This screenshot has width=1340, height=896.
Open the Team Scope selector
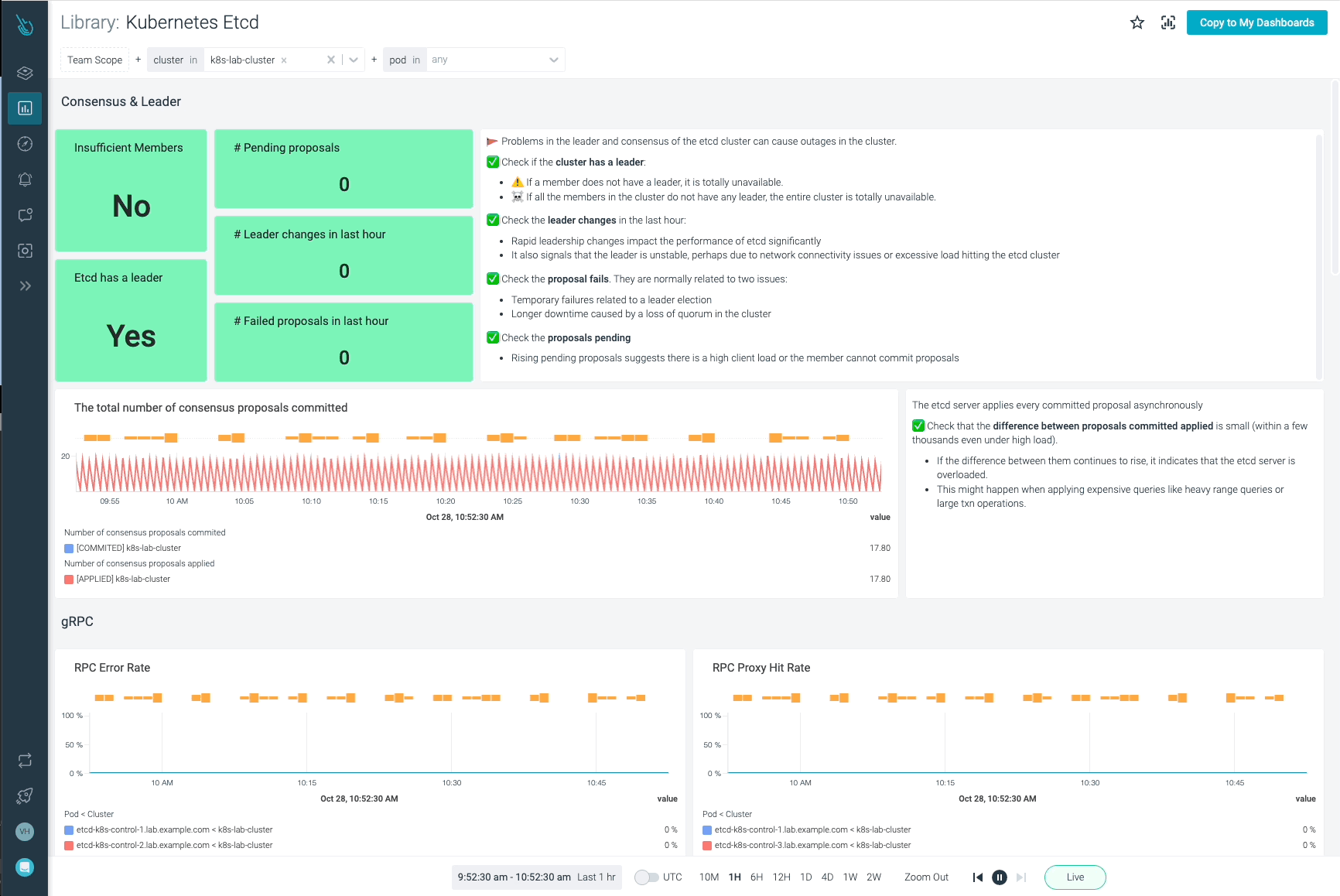(x=94, y=60)
